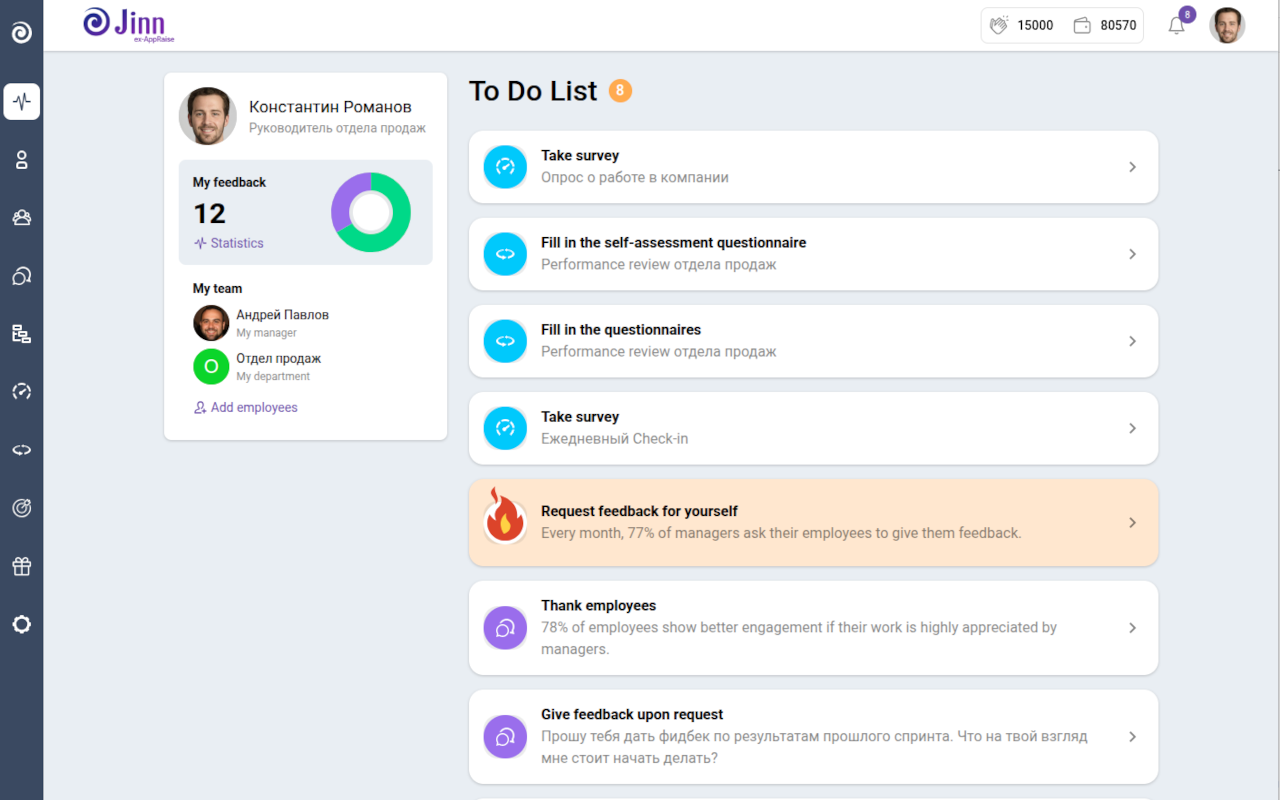This screenshot has width=1280, height=800.
Task: Open the activity pulse sidebar icon
Action: click(x=22, y=102)
